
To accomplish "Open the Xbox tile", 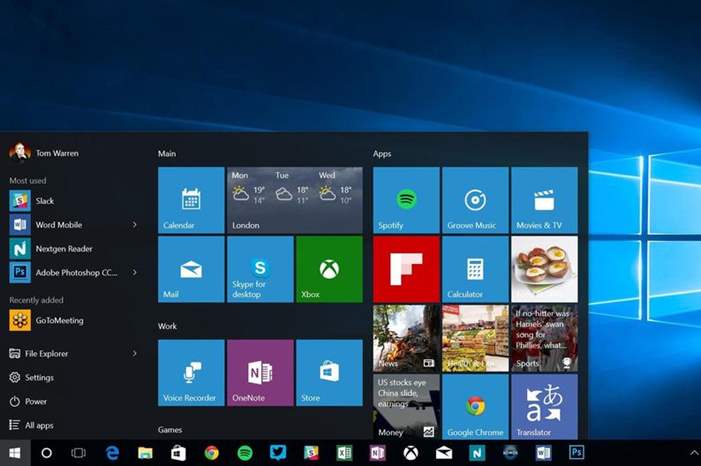I will 329,269.
